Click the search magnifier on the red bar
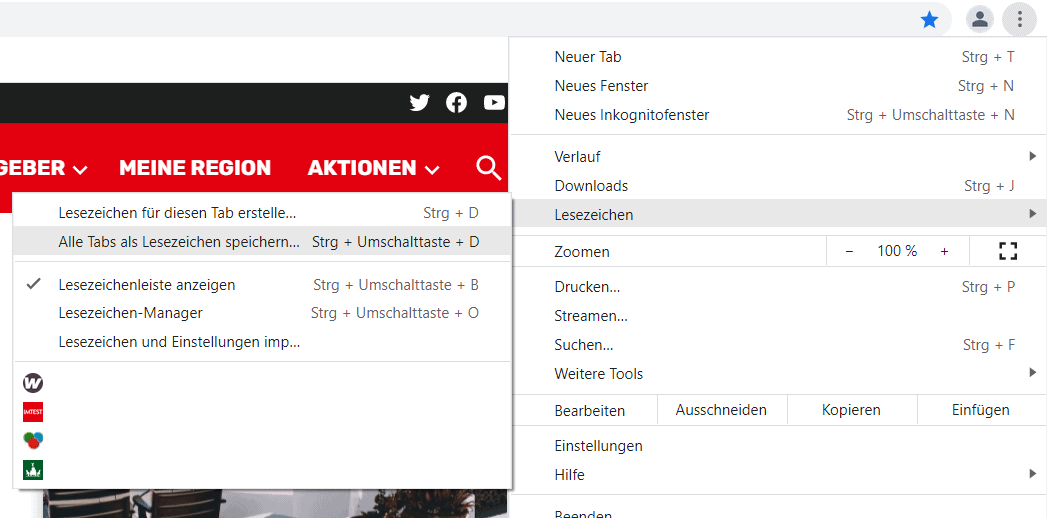 489,168
